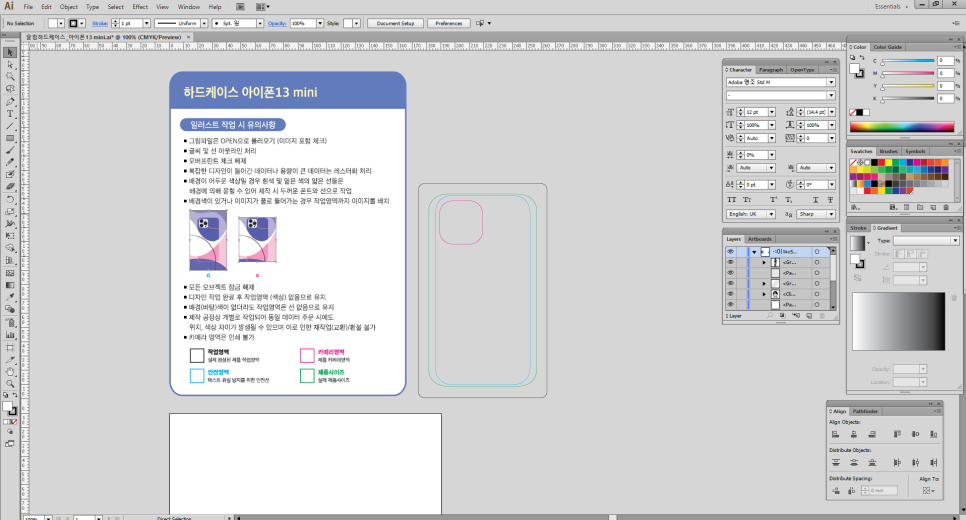Click Create New Layer icon in Layers panel

(809, 315)
